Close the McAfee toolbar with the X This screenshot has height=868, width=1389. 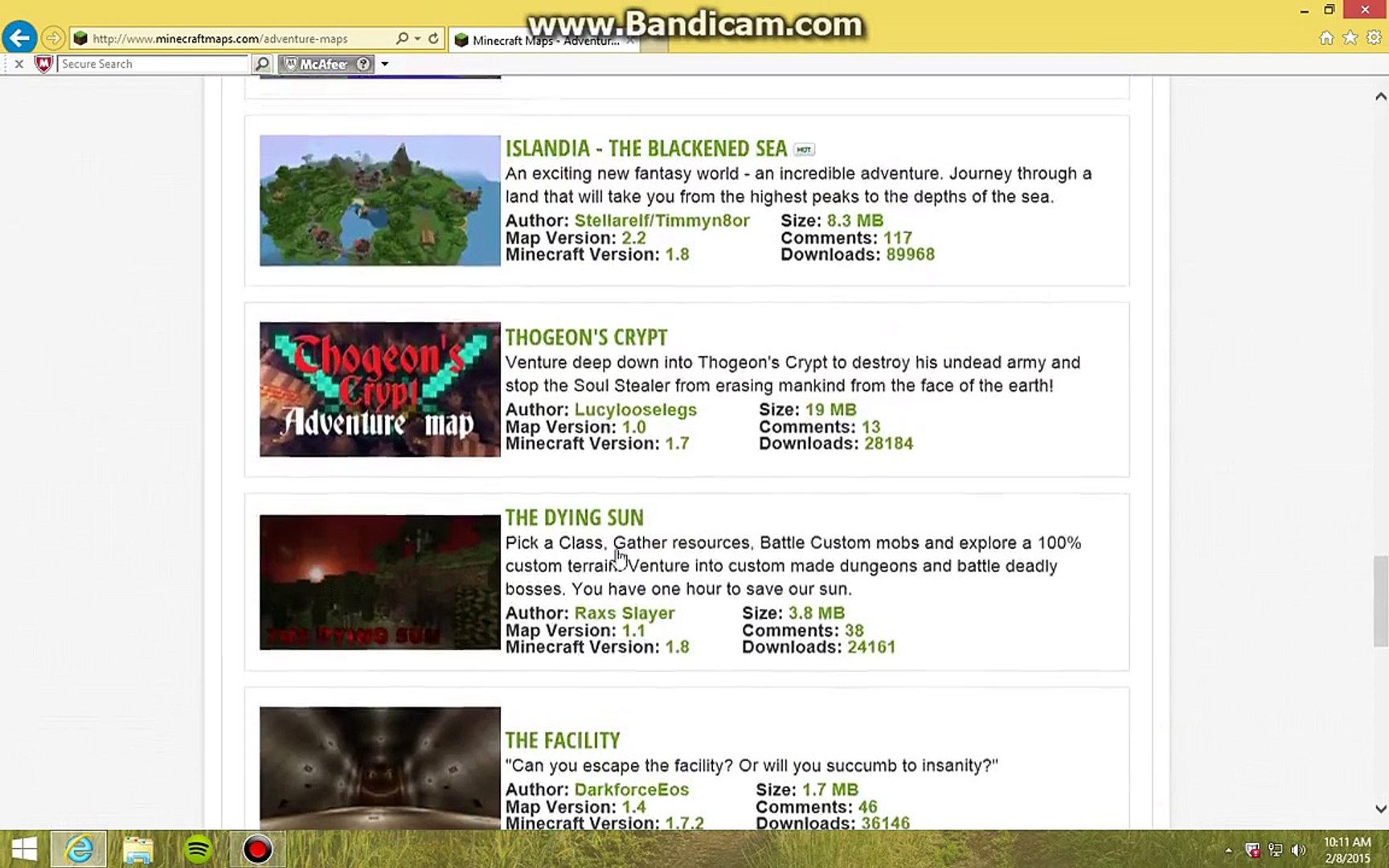[x=19, y=63]
